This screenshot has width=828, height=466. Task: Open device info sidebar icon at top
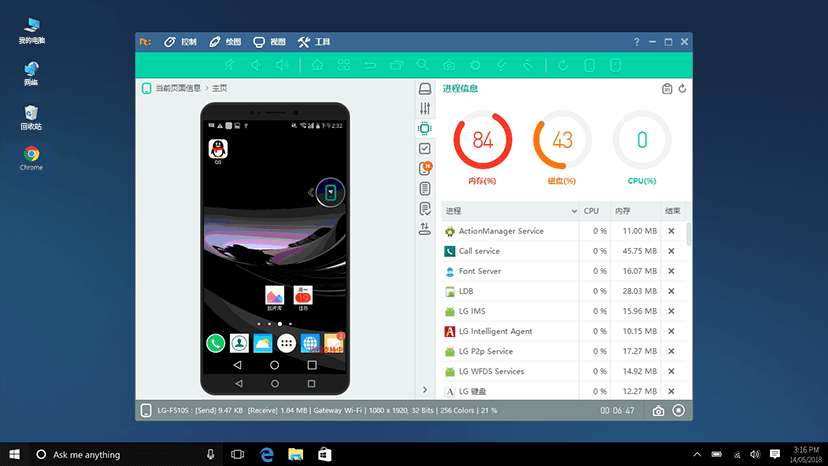(x=425, y=88)
